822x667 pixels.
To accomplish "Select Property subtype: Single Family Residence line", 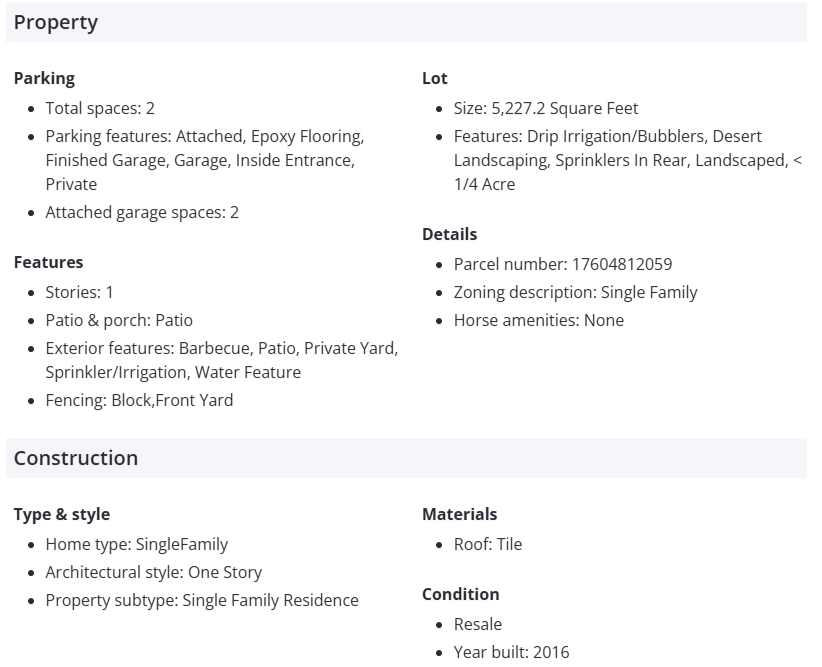I will 201,600.
